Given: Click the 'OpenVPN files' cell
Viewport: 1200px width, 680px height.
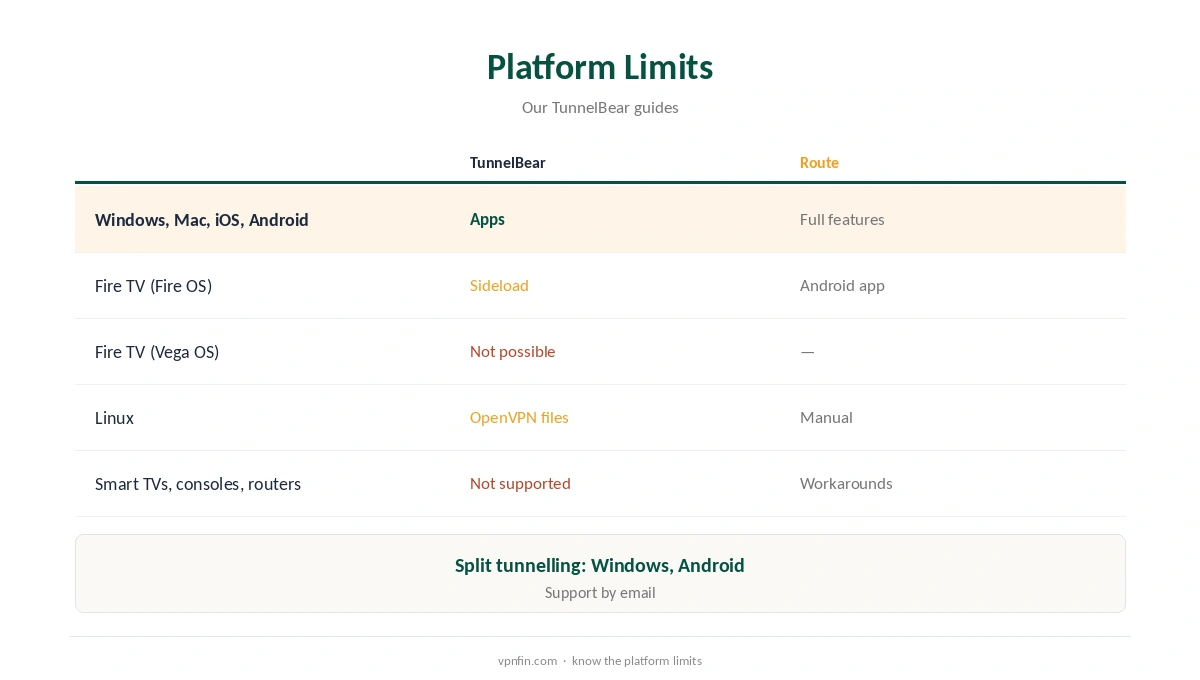Looking at the screenshot, I should pyautogui.click(x=519, y=417).
